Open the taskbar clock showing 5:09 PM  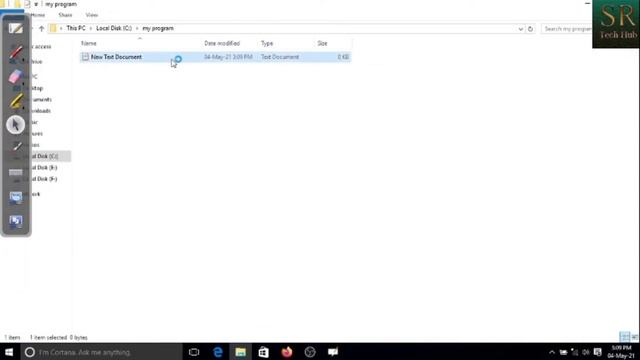click(621, 352)
